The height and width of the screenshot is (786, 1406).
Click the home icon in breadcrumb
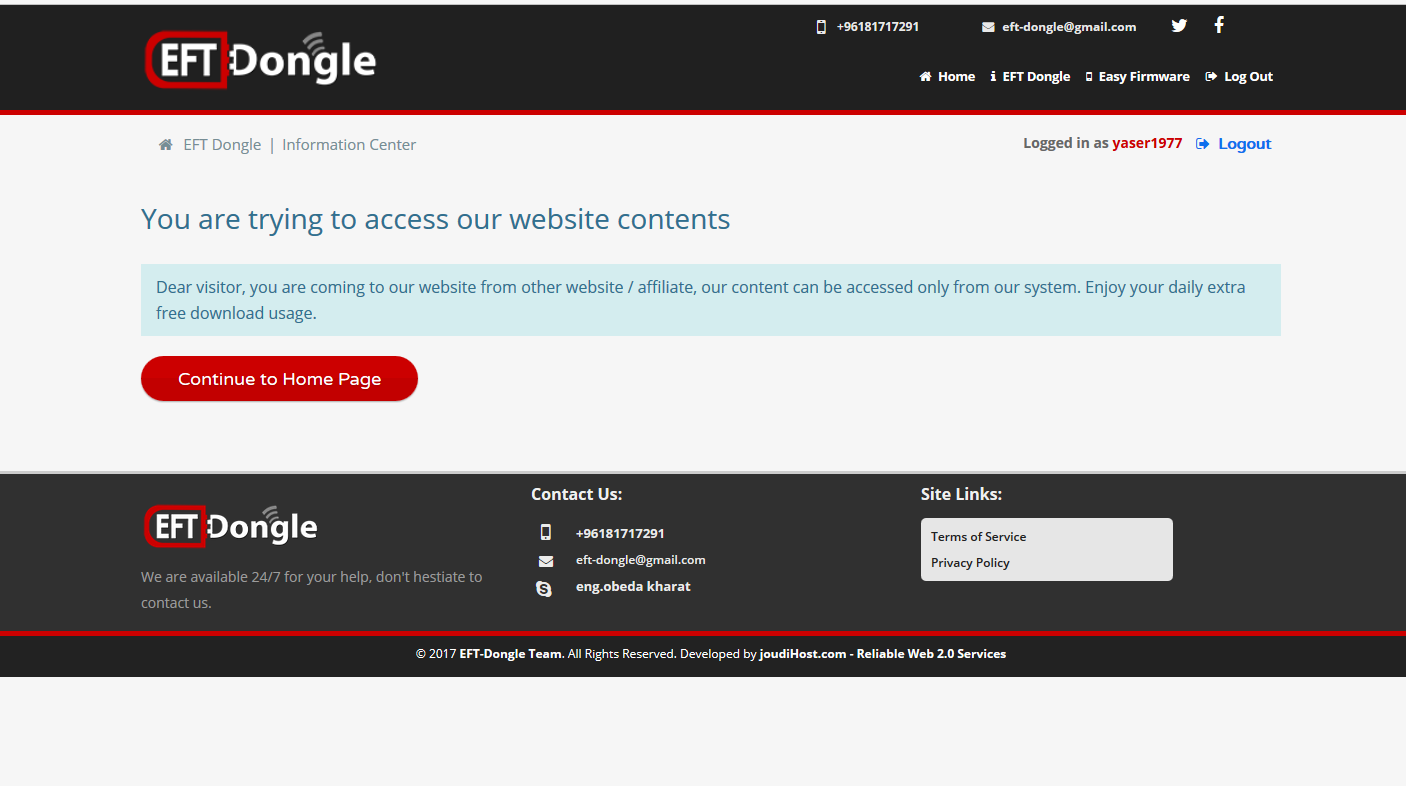(x=165, y=145)
